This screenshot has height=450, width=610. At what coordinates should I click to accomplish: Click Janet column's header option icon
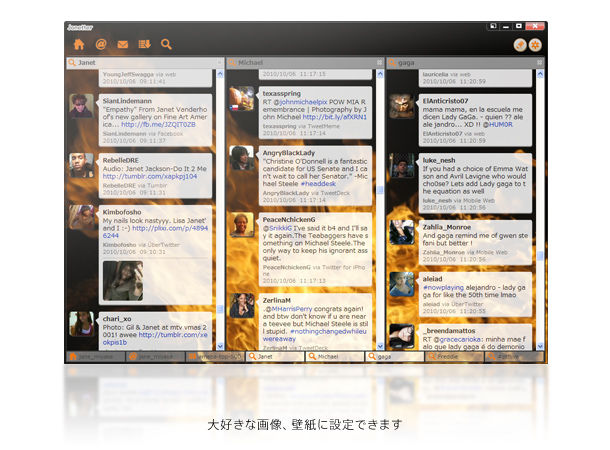click(x=219, y=63)
